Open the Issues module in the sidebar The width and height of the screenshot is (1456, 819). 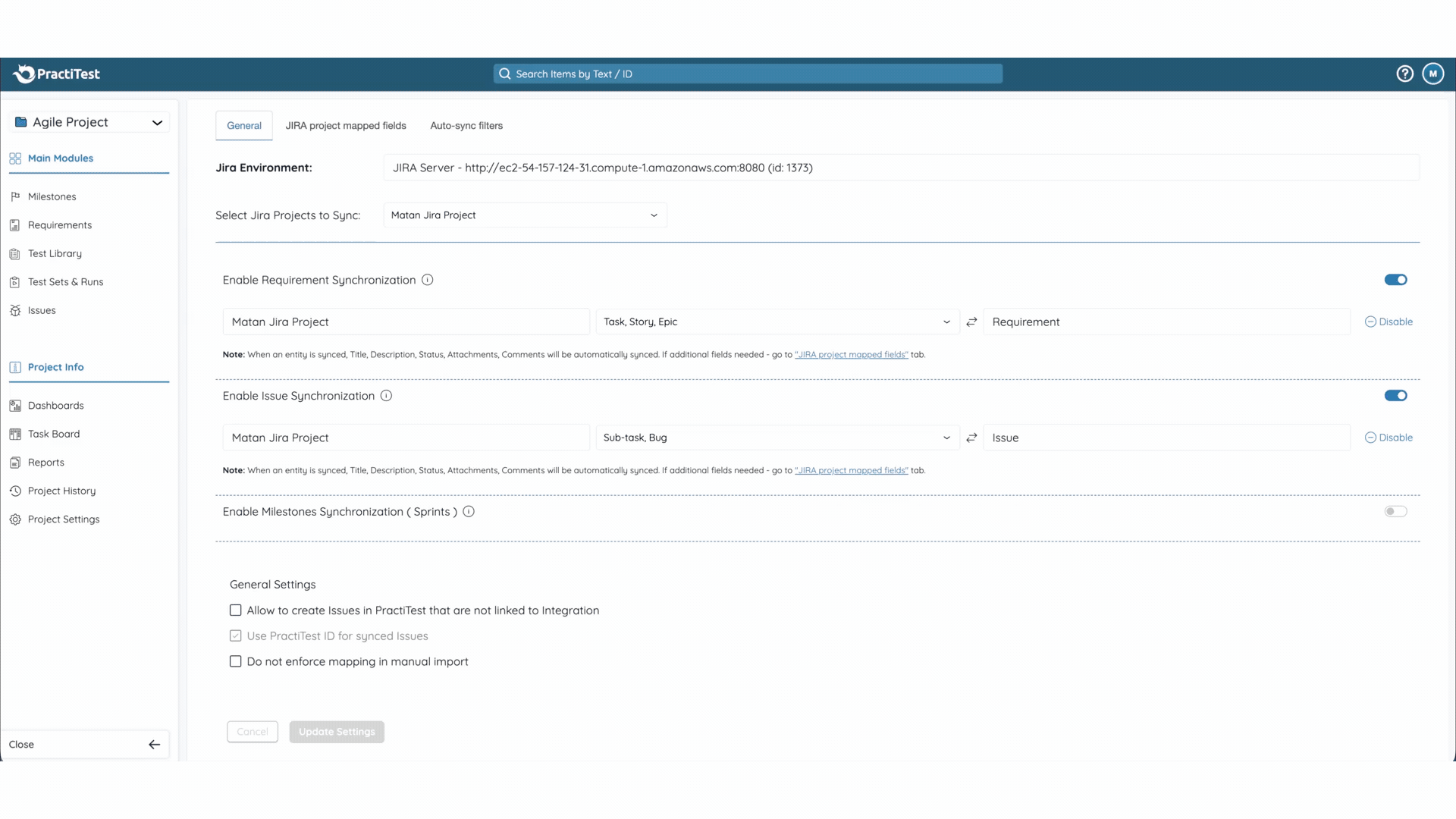tap(42, 310)
